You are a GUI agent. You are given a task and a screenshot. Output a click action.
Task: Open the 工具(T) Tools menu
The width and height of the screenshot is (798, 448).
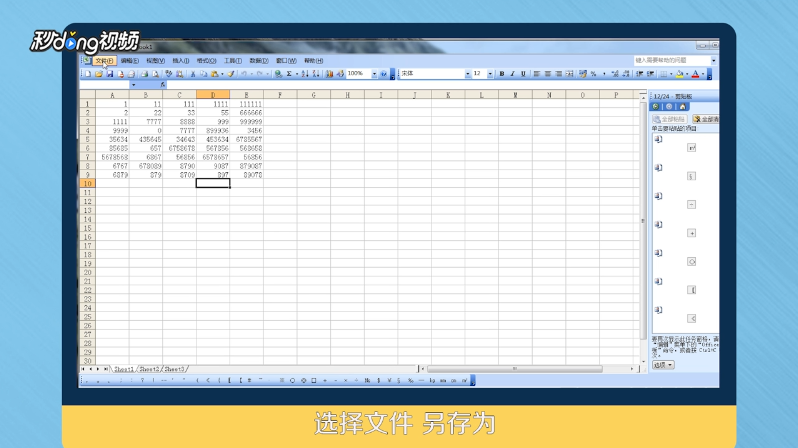[233, 61]
